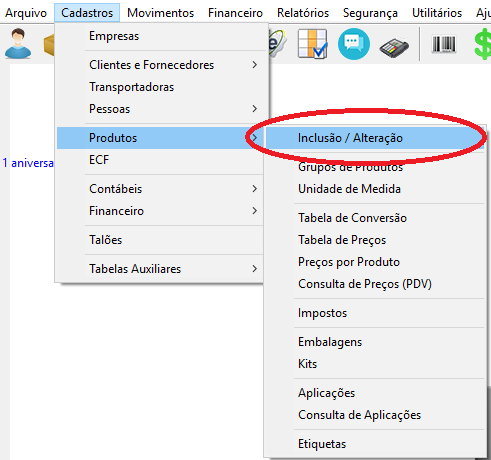
Task: Click the Etiquetas menu entry
Action: pos(375,444)
